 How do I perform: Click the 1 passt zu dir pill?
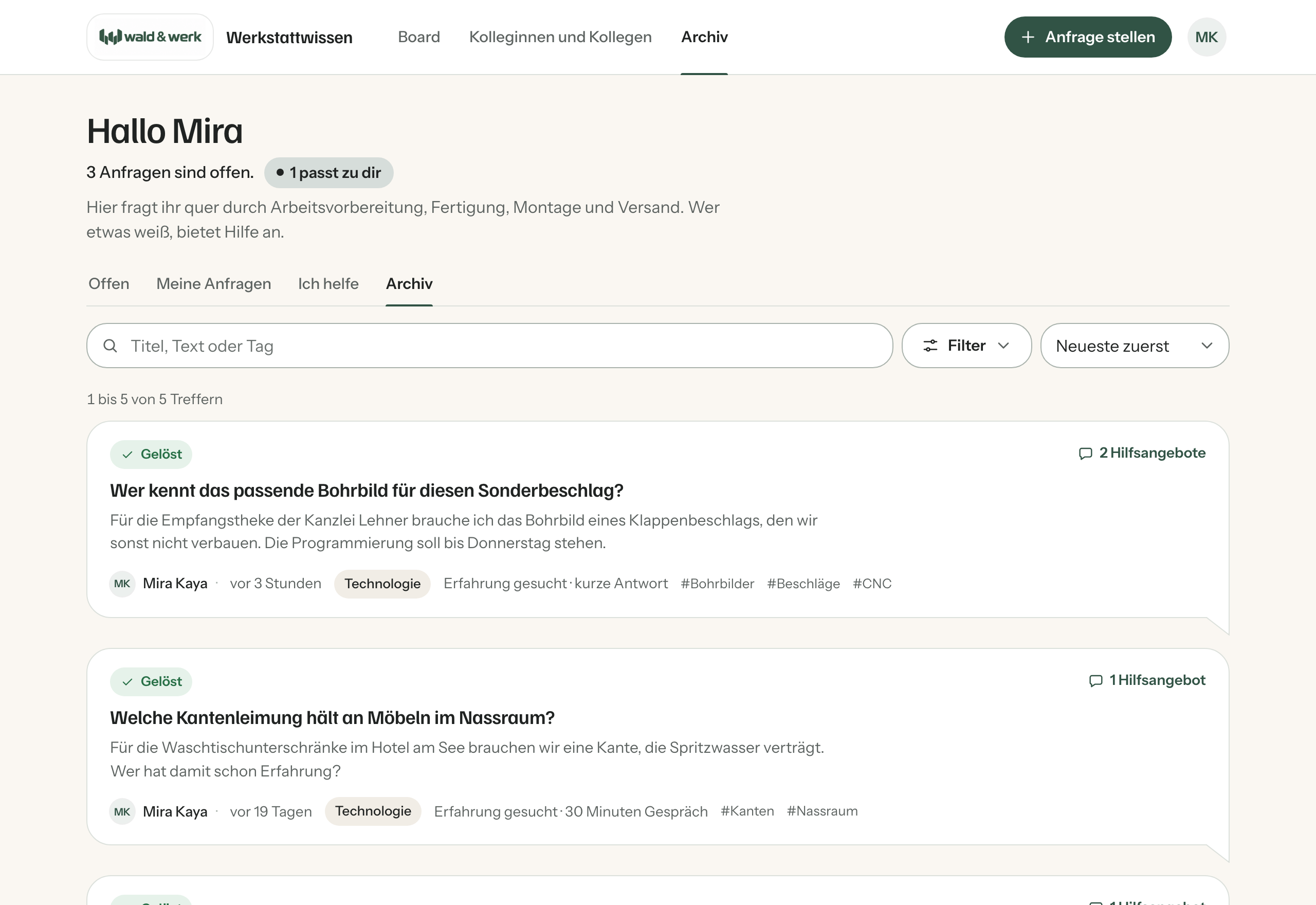click(328, 172)
